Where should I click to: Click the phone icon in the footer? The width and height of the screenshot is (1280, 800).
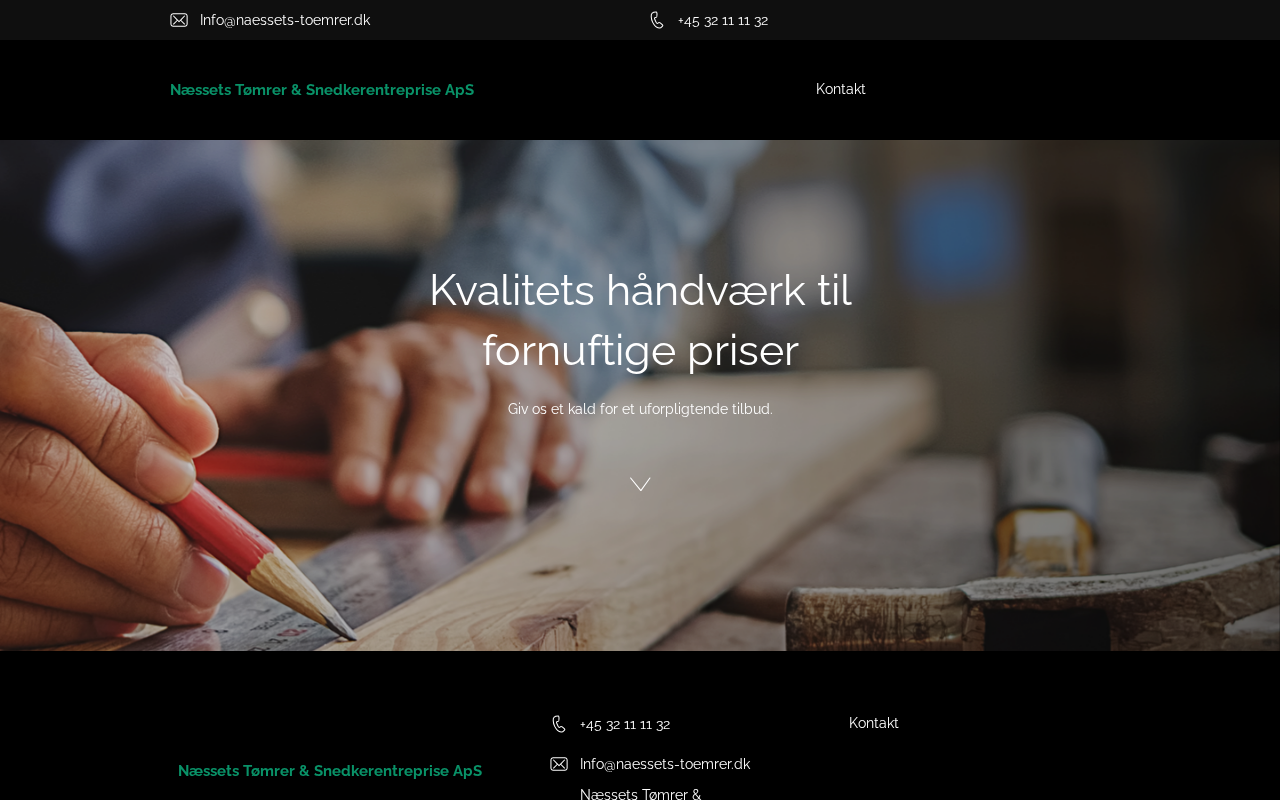coord(559,724)
